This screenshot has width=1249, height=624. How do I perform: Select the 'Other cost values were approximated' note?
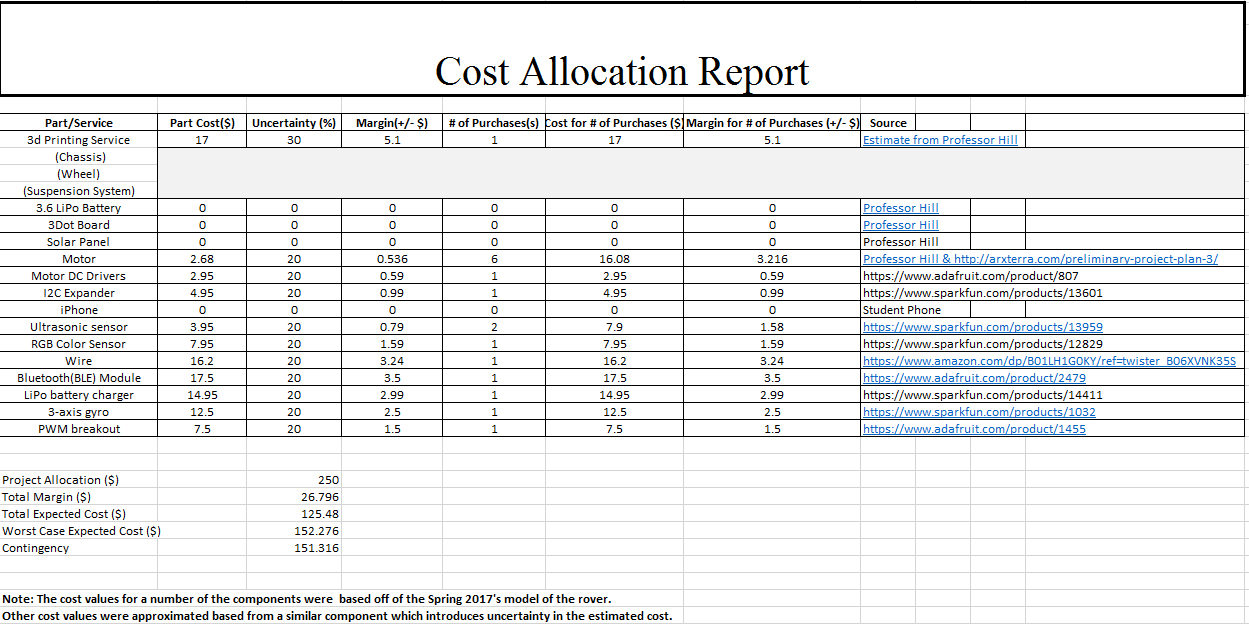coord(337,616)
